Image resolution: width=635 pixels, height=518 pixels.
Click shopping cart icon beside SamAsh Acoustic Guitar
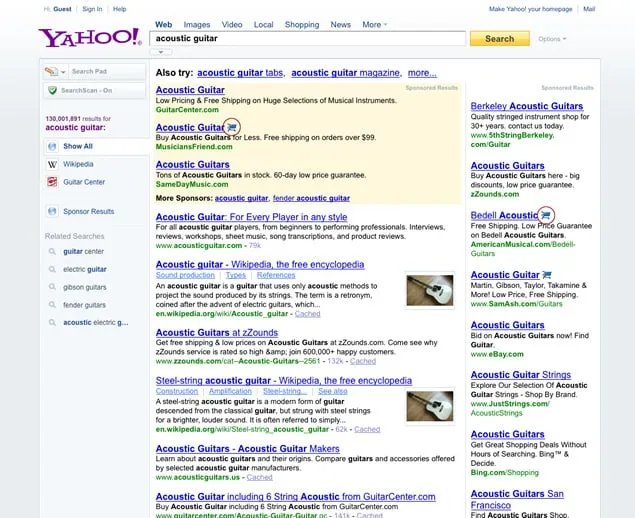547,275
